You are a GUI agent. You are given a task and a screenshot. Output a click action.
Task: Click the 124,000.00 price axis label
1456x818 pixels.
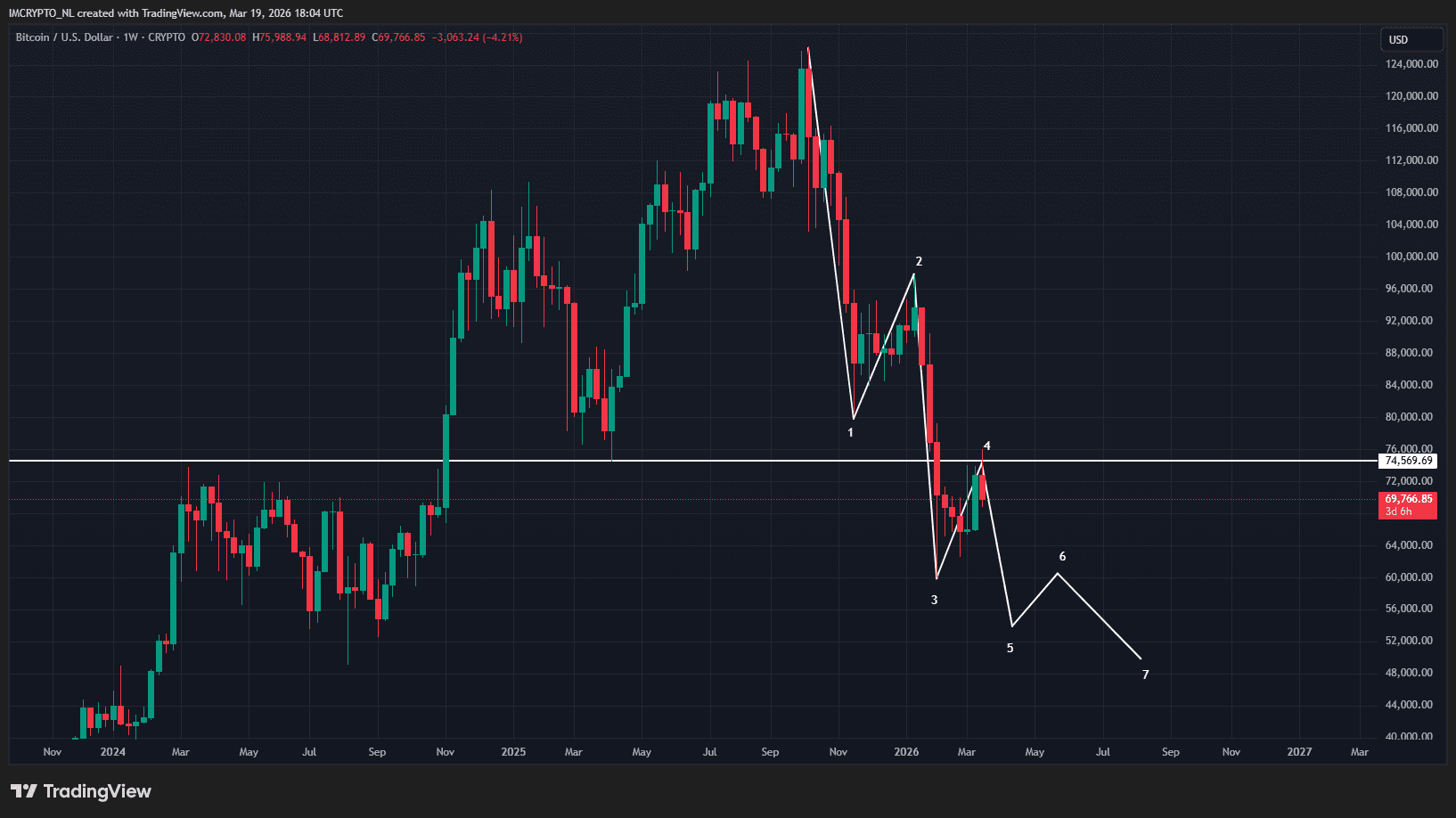1411,64
